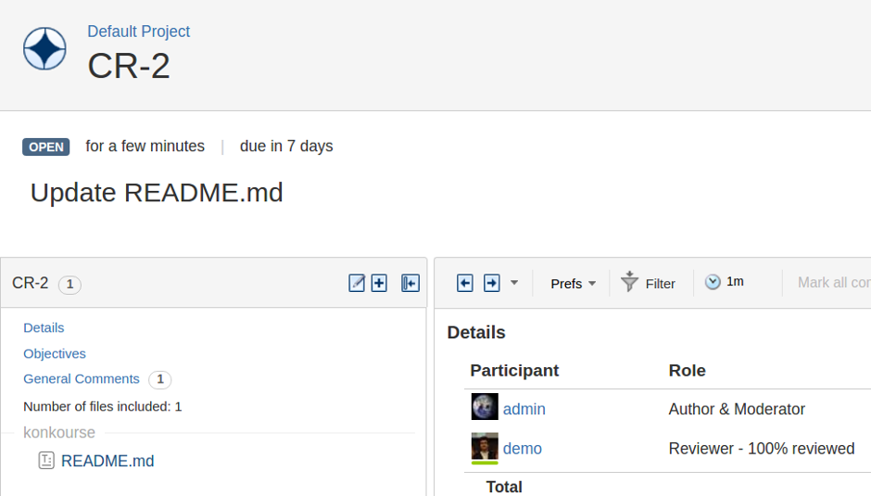The height and width of the screenshot is (496, 871).
Task: Open the Prefs dropdown menu
Action: pos(573,283)
